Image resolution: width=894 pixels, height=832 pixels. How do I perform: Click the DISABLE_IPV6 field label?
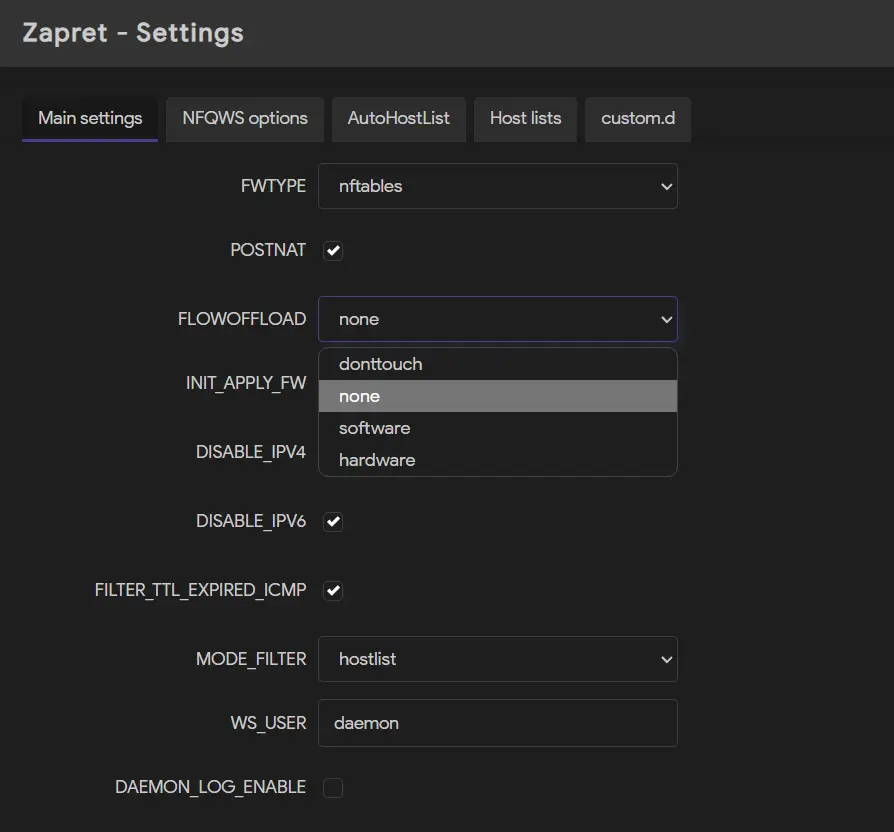251,521
